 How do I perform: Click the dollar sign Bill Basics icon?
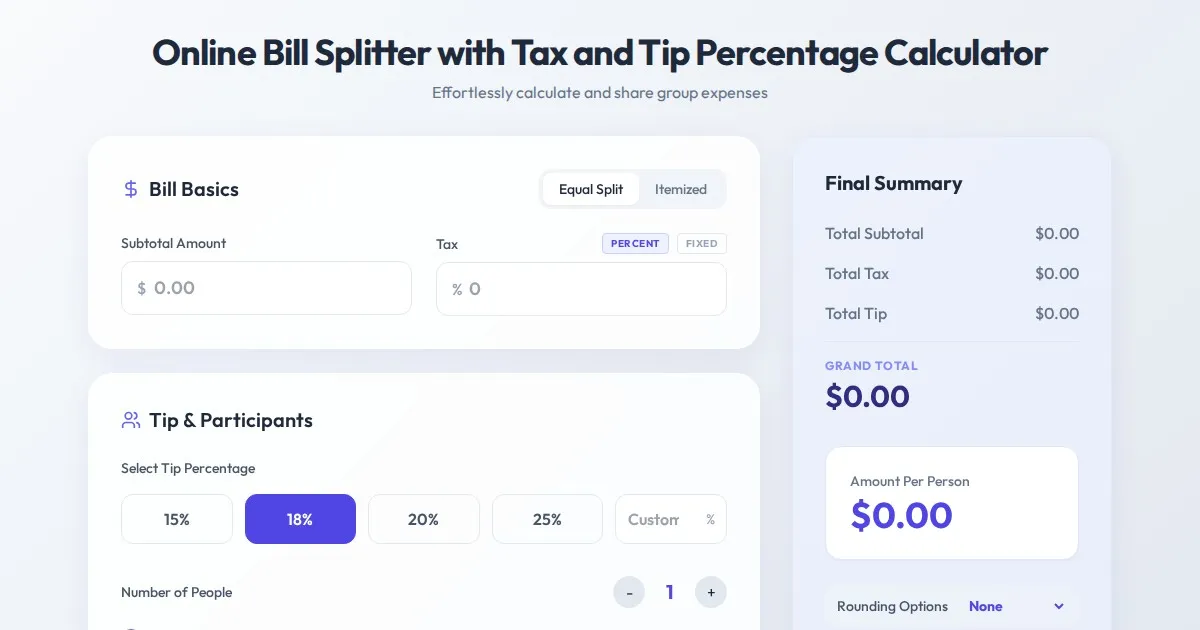click(x=131, y=189)
